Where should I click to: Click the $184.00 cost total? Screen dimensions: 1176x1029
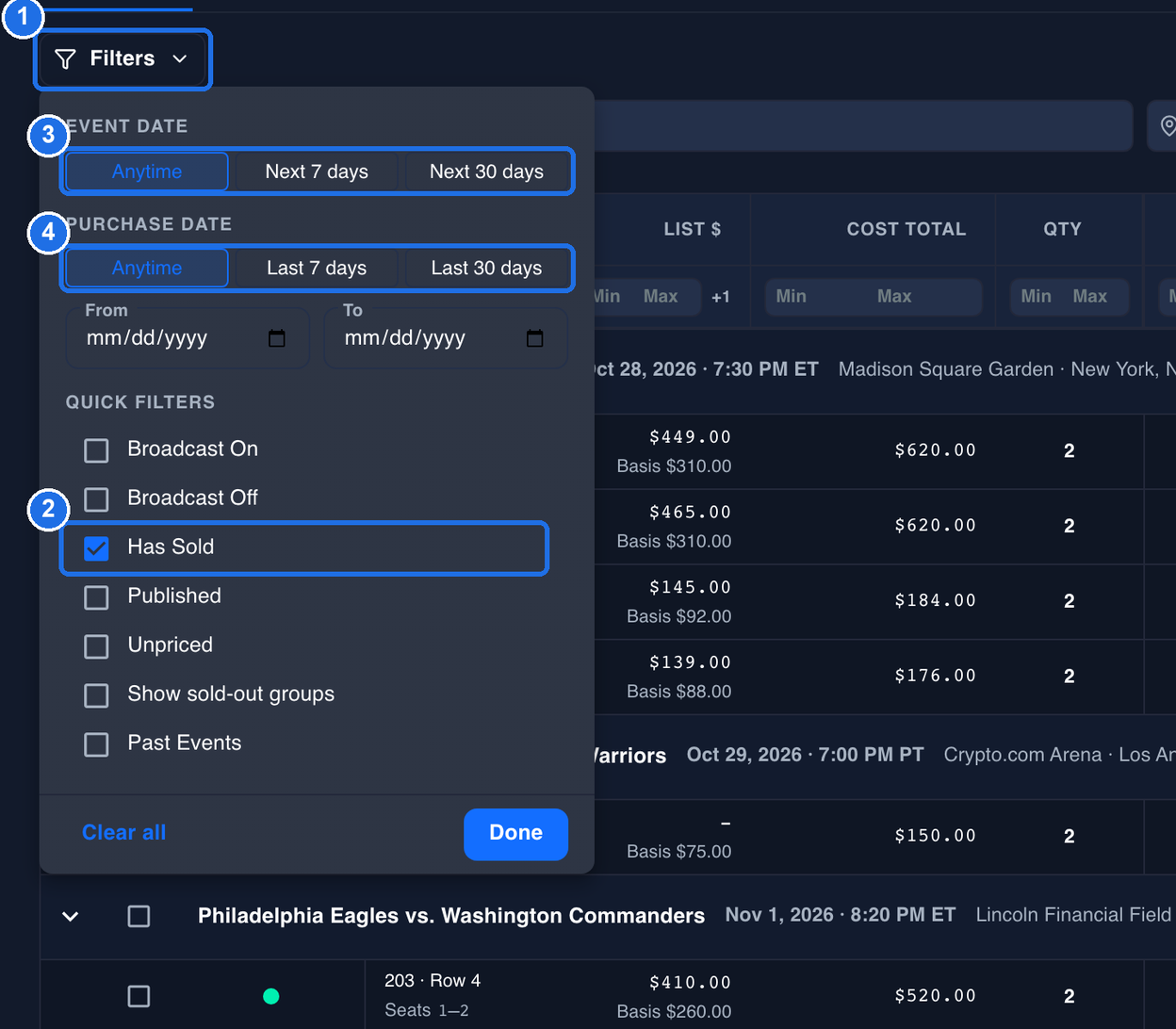[936, 601]
